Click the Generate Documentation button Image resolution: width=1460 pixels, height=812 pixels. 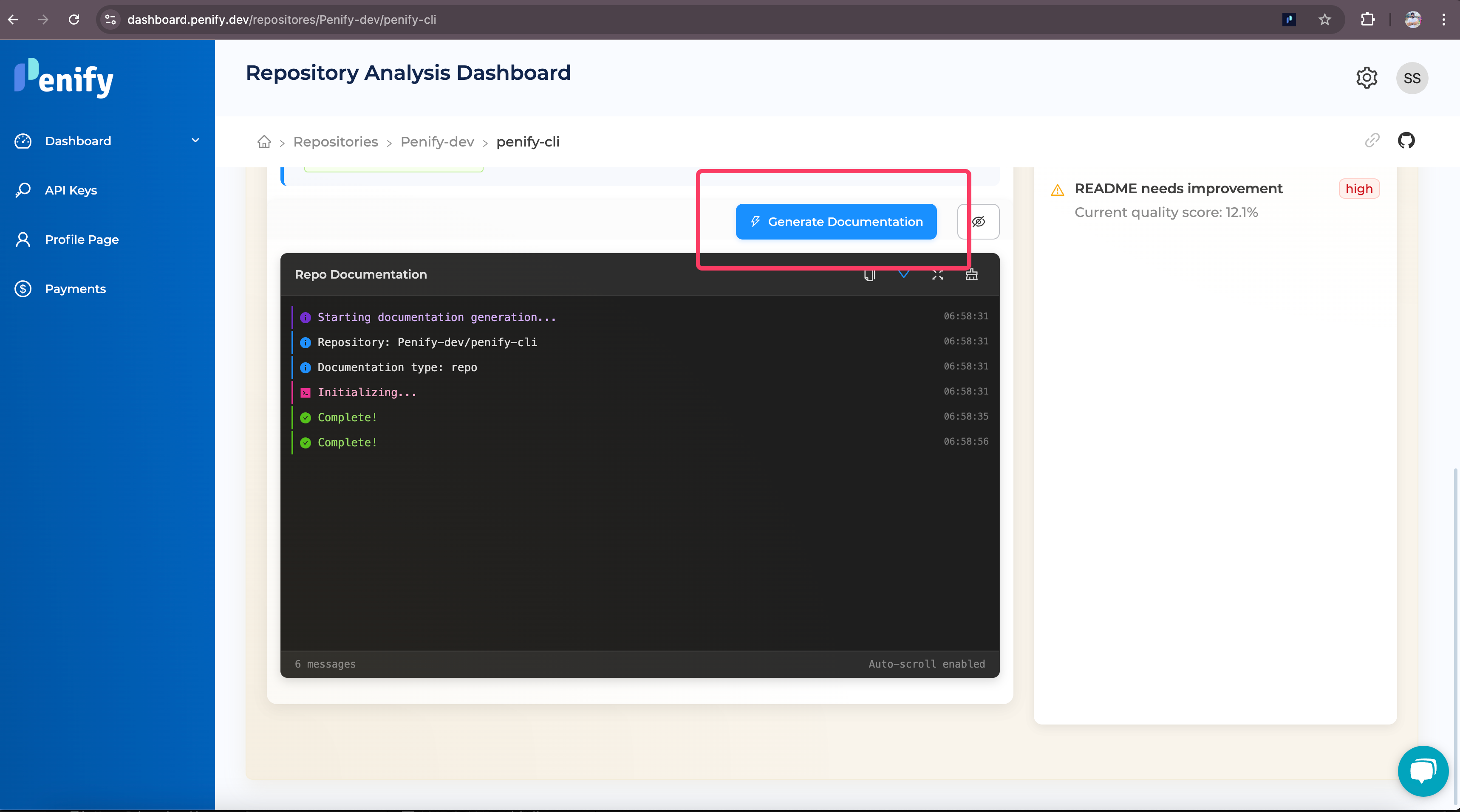pos(835,222)
